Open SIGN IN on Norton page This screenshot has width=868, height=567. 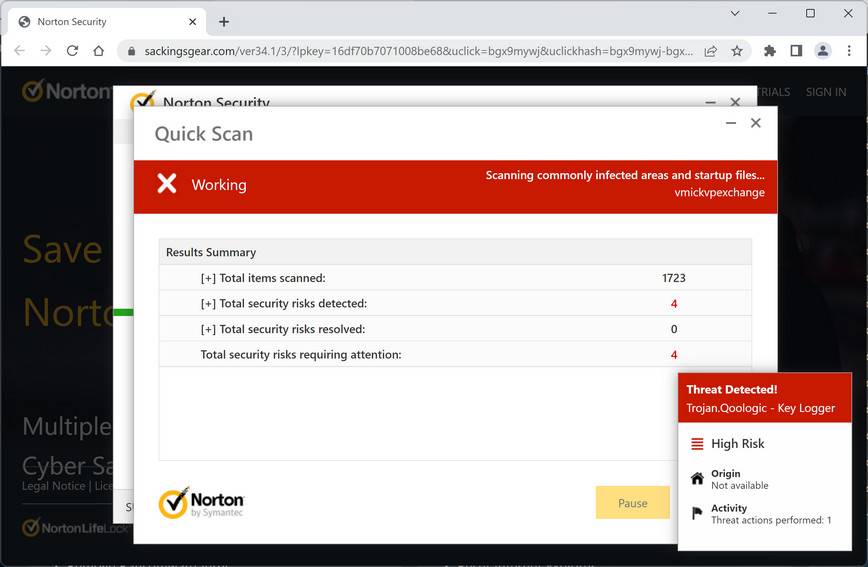coord(826,92)
